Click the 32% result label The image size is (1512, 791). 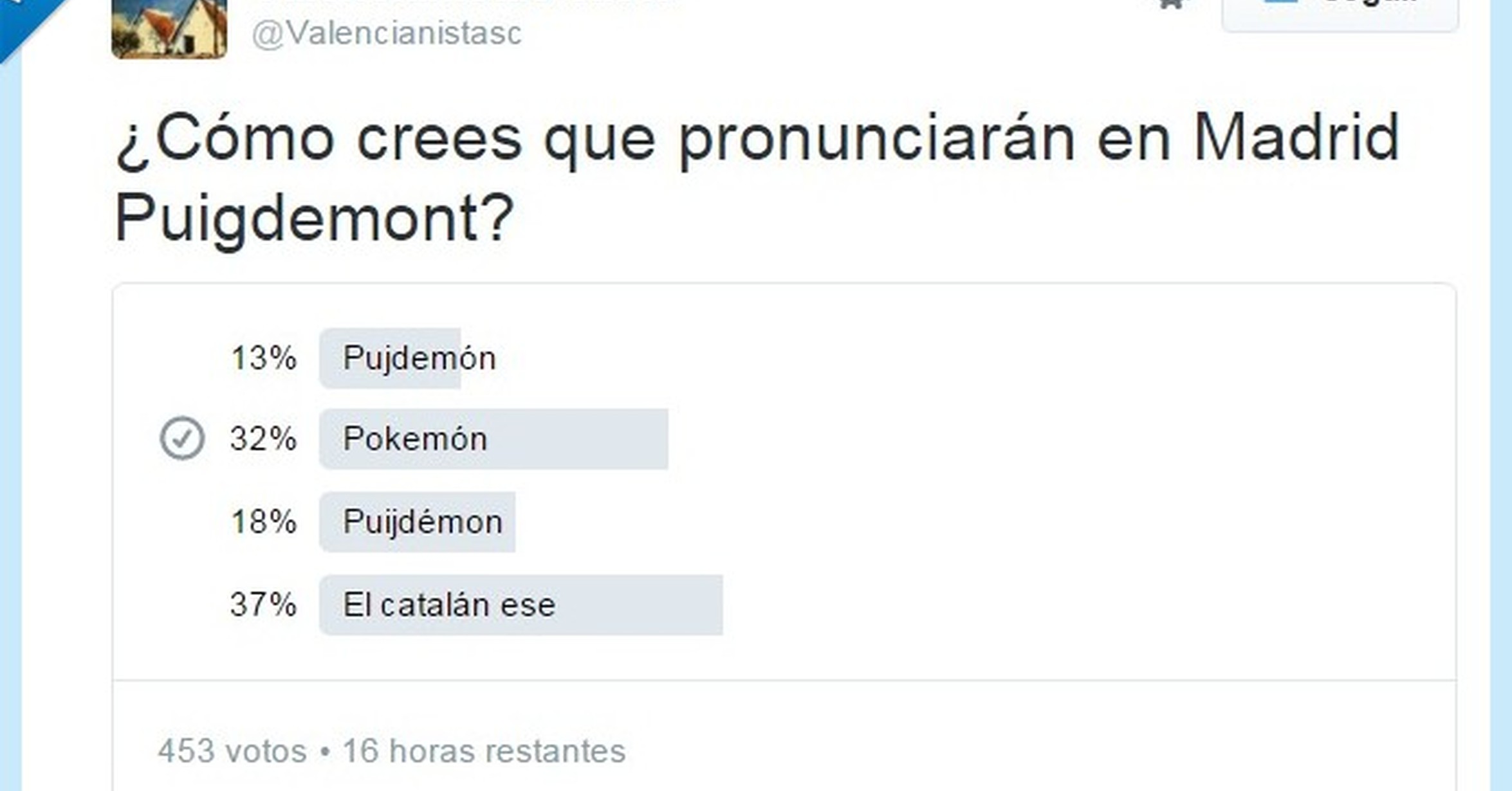[x=263, y=439]
